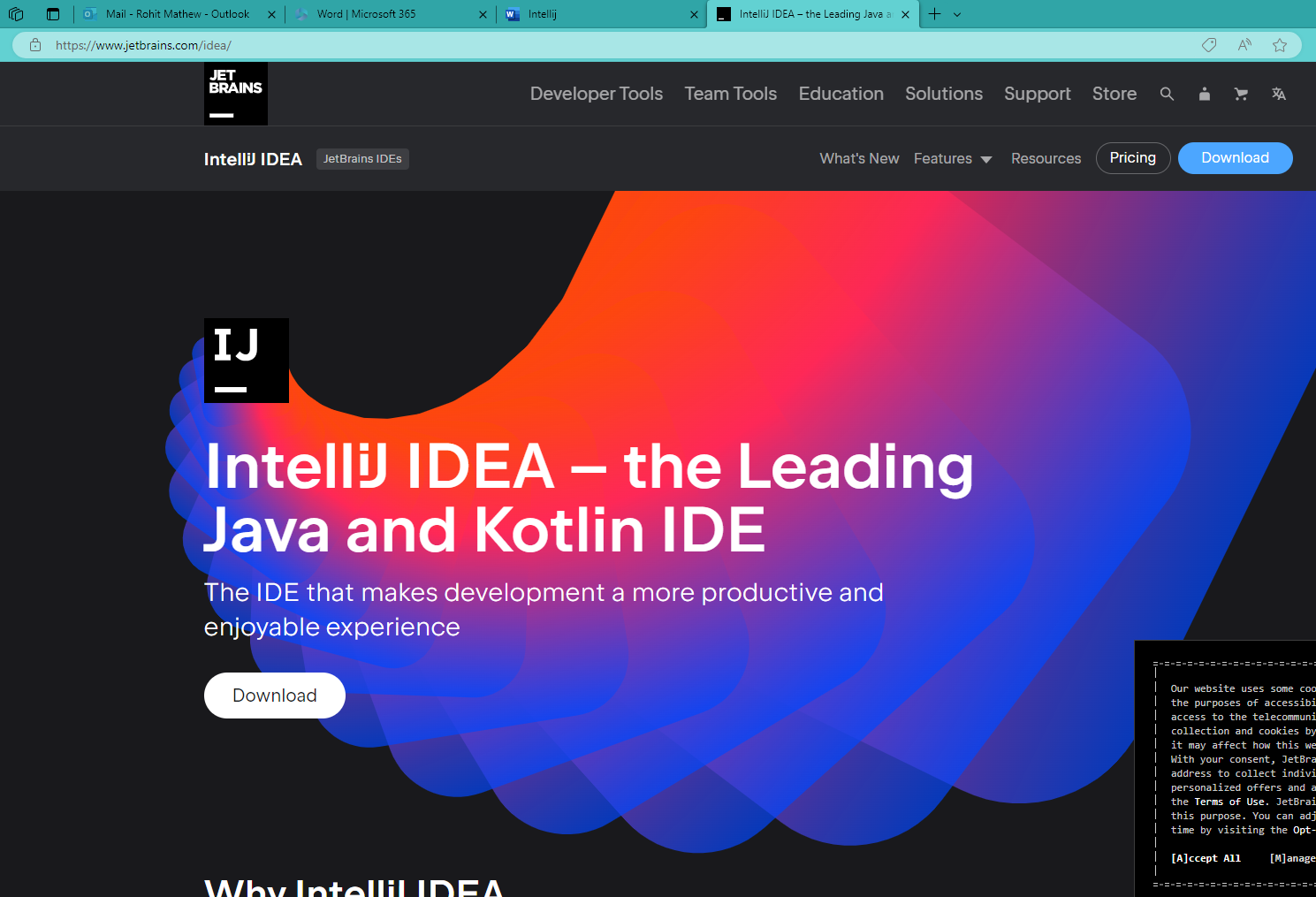1316x897 pixels.
Task: Open the shopping suggestions icon in address bar
Action: tap(1208, 44)
